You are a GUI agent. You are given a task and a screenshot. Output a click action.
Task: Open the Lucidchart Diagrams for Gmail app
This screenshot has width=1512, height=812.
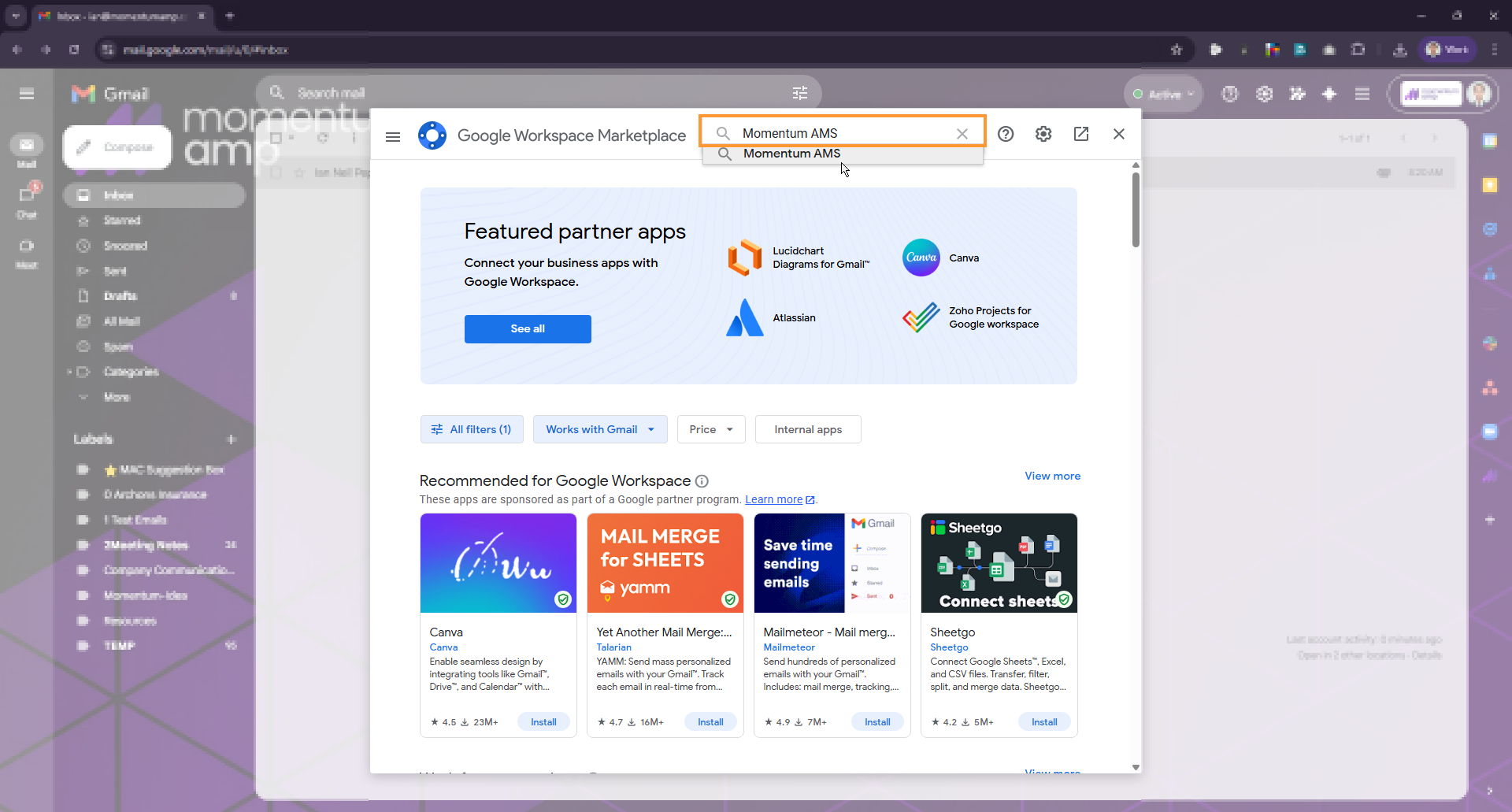click(799, 258)
